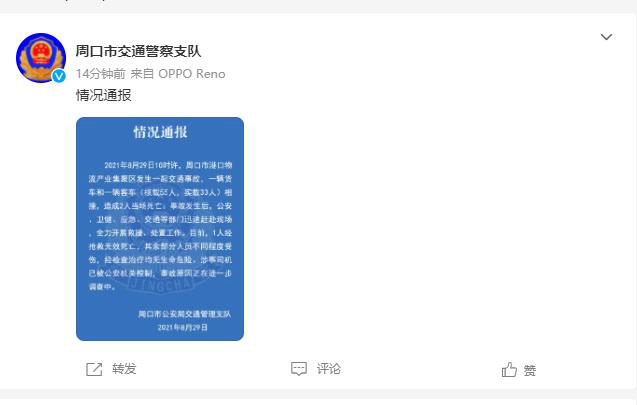Select the 评论 label text
The width and height of the screenshot is (637, 405).
point(329,369)
